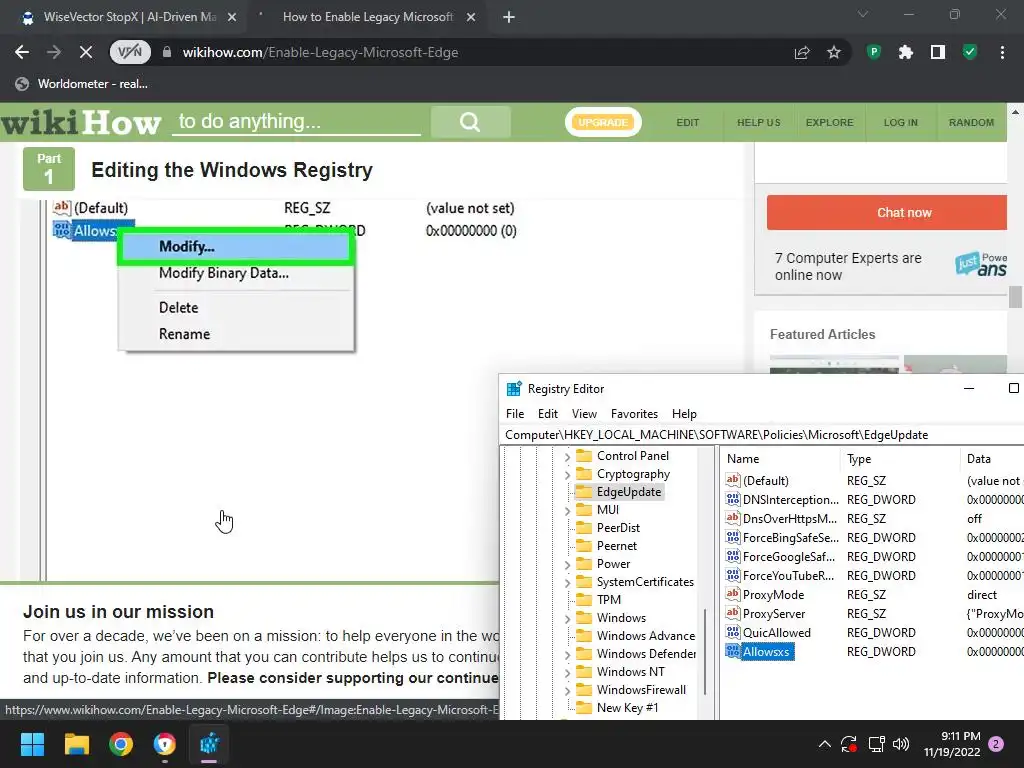The height and width of the screenshot is (768, 1024).
Task: Click the browser address bar URL
Action: 320,52
